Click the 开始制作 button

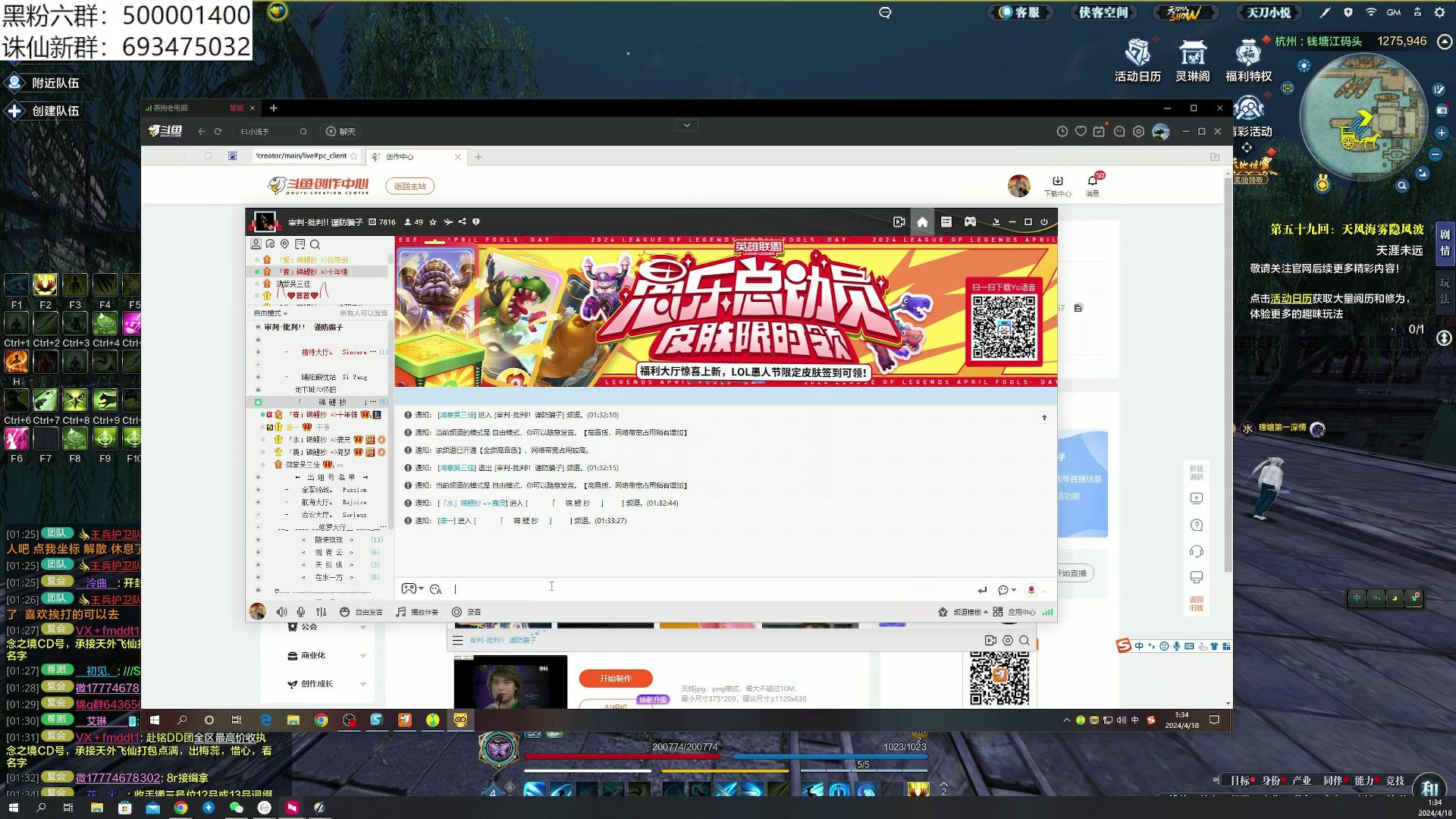pyautogui.click(x=616, y=678)
